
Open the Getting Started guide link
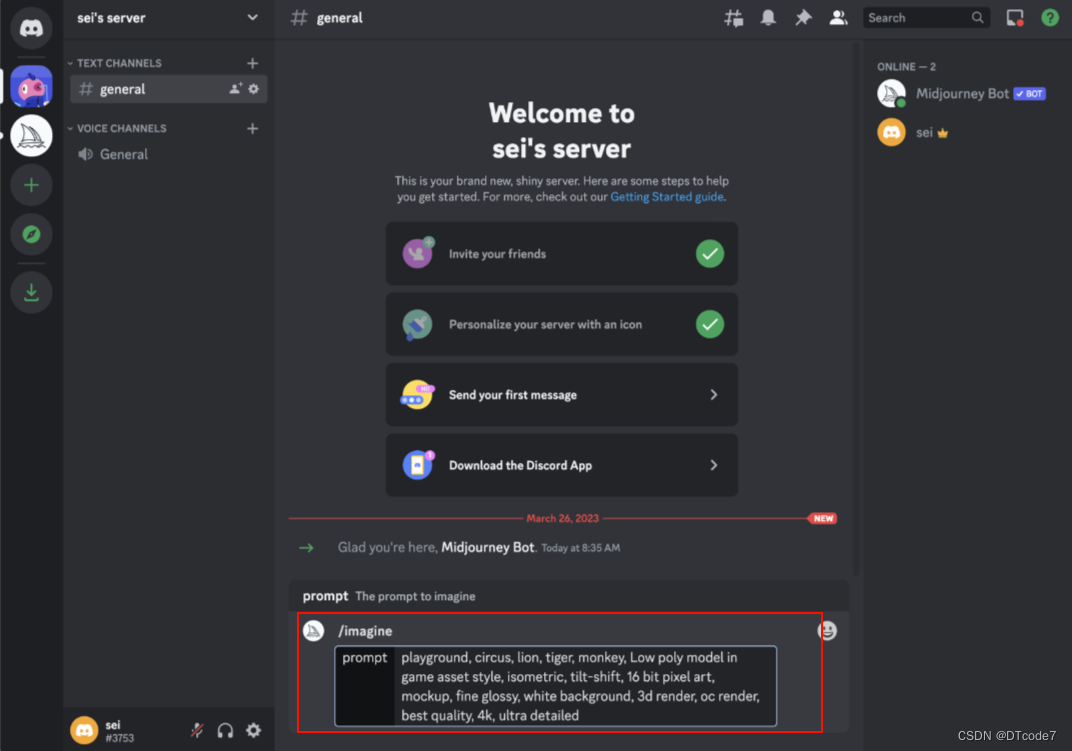tap(667, 197)
